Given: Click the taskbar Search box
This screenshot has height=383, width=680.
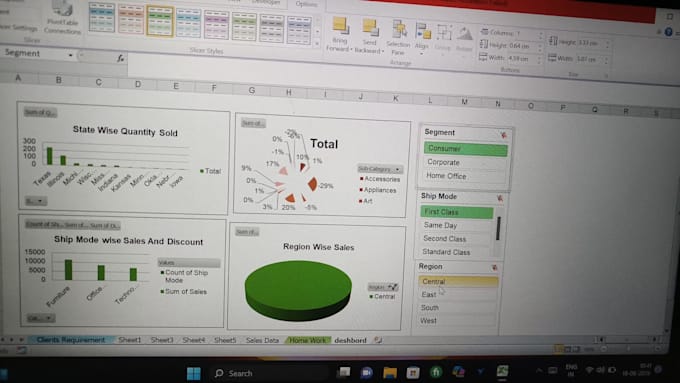Looking at the screenshot, I should [271, 373].
